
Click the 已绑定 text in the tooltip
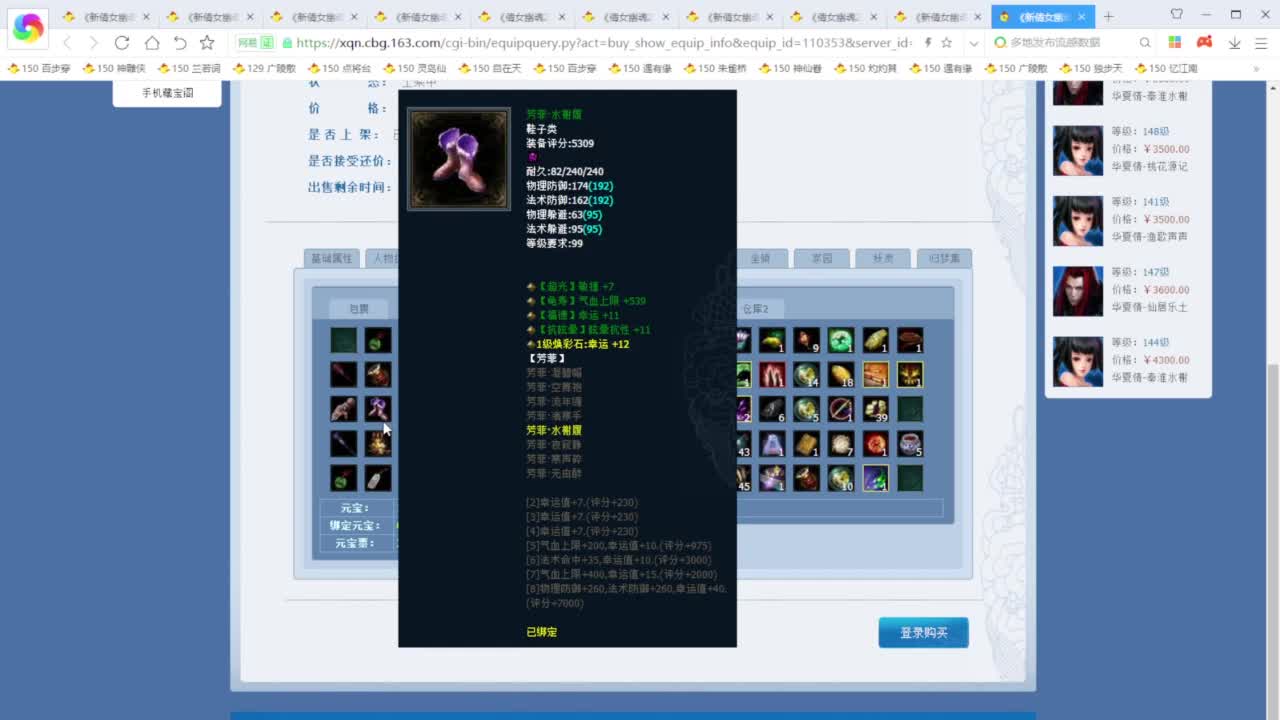[x=542, y=632]
